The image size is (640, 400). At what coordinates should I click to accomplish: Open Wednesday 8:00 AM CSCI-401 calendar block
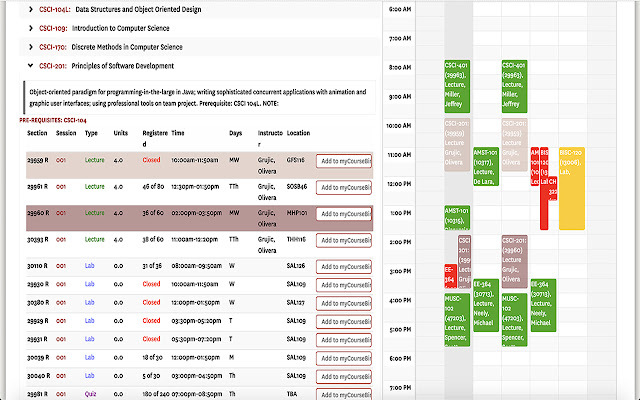click(x=514, y=86)
